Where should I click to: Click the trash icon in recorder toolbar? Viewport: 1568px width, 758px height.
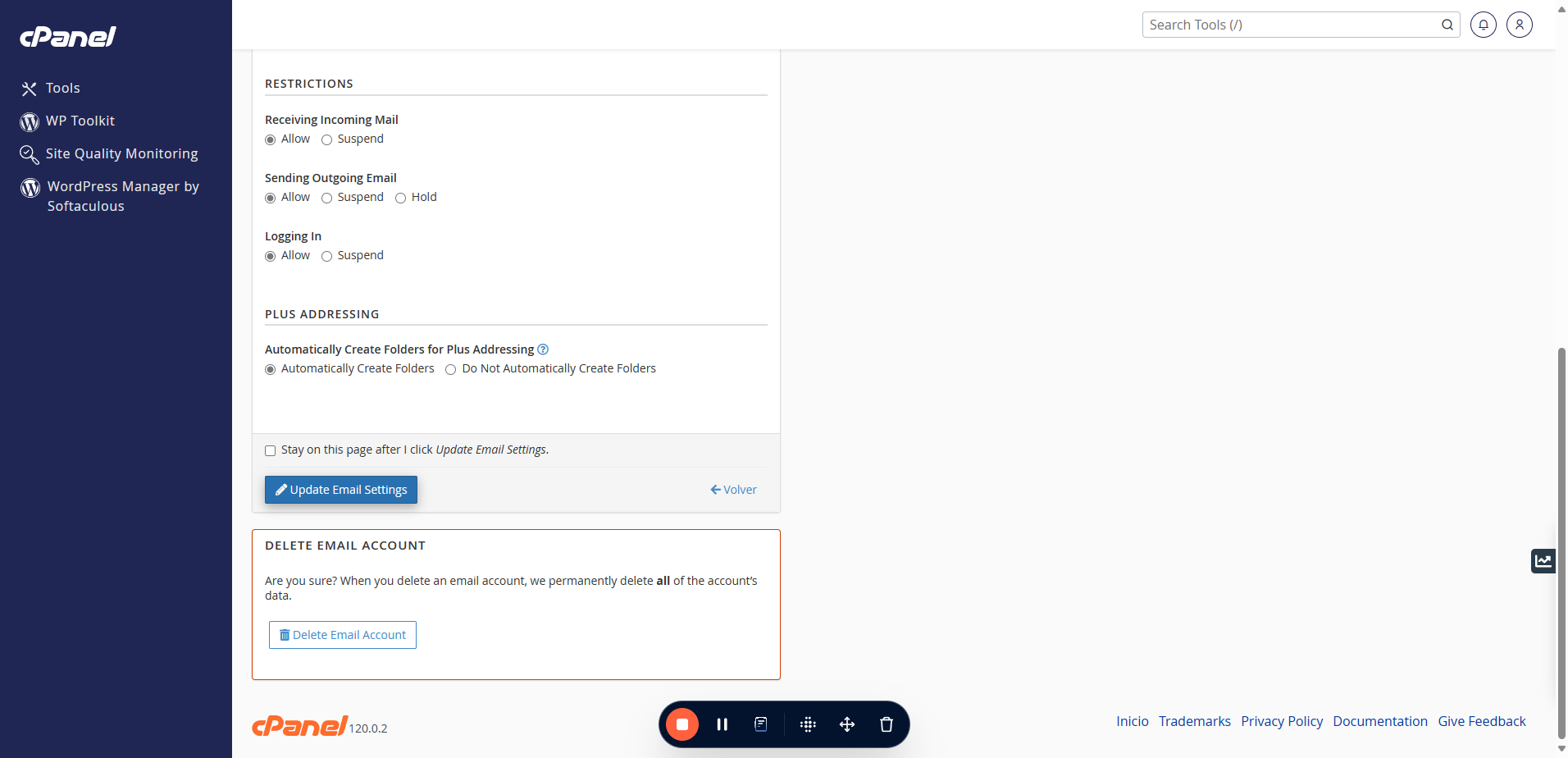[887, 724]
